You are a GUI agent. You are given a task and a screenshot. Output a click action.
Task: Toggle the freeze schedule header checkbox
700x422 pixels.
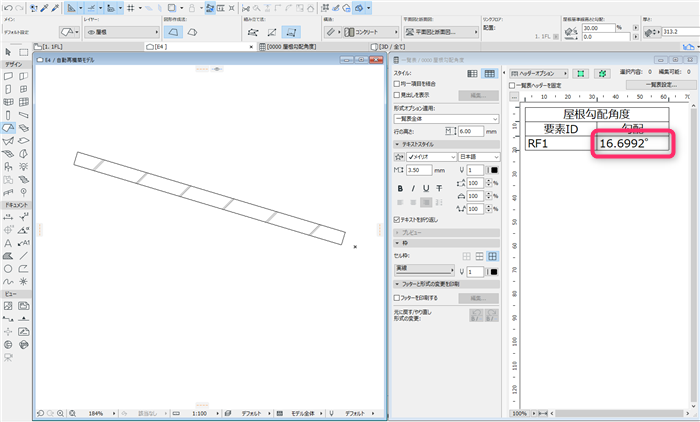point(512,85)
